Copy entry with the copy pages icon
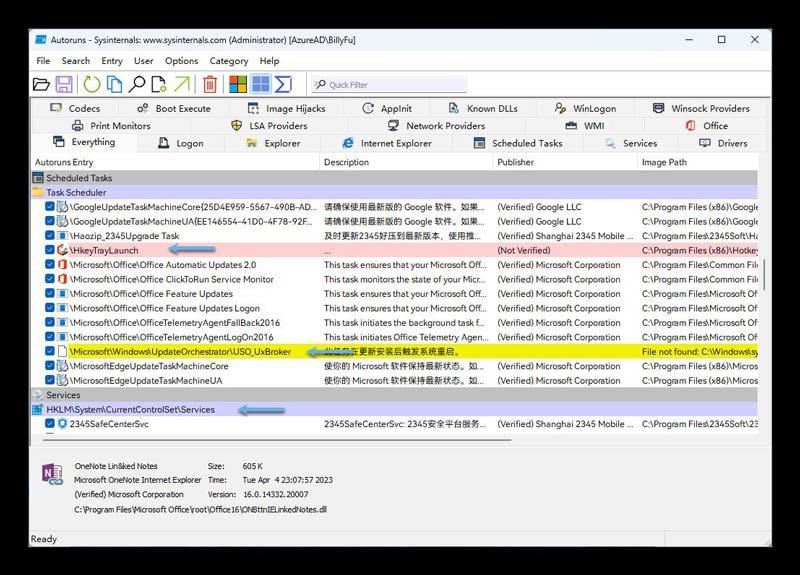Screen dimensions: 800x575 pos(114,85)
